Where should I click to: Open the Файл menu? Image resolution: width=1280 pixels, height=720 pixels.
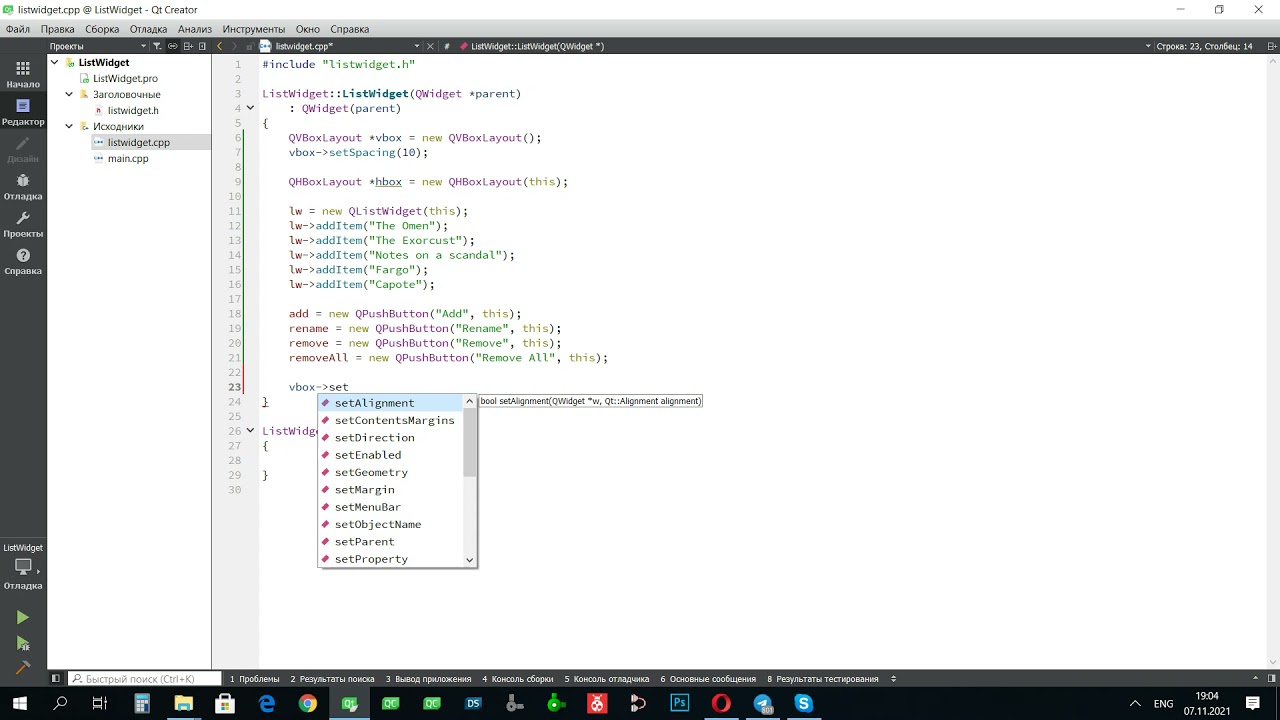tap(17, 29)
